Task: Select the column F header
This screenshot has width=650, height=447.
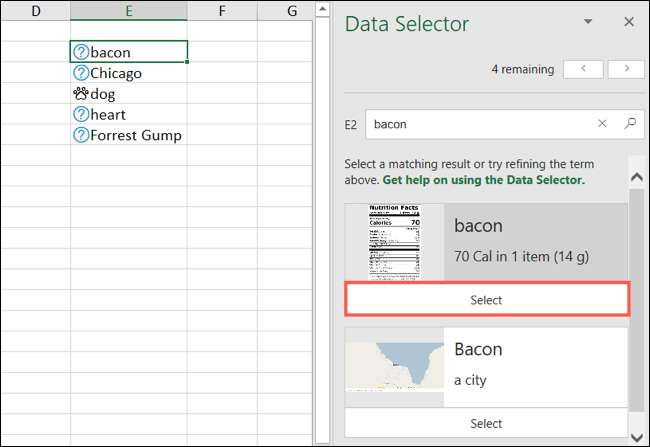Action: pos(221,11)
